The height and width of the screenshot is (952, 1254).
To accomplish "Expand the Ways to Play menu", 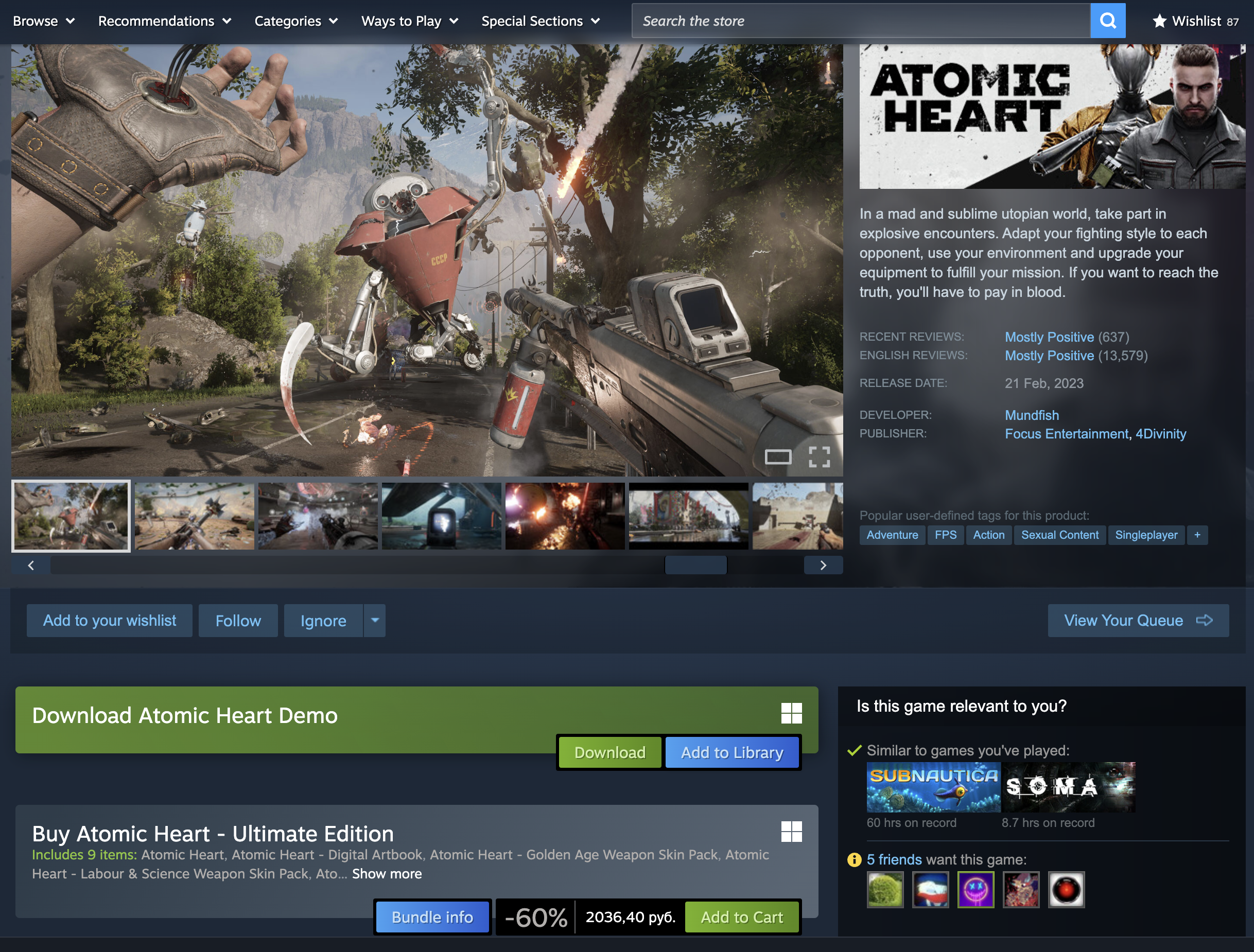I will coord(409,21).
